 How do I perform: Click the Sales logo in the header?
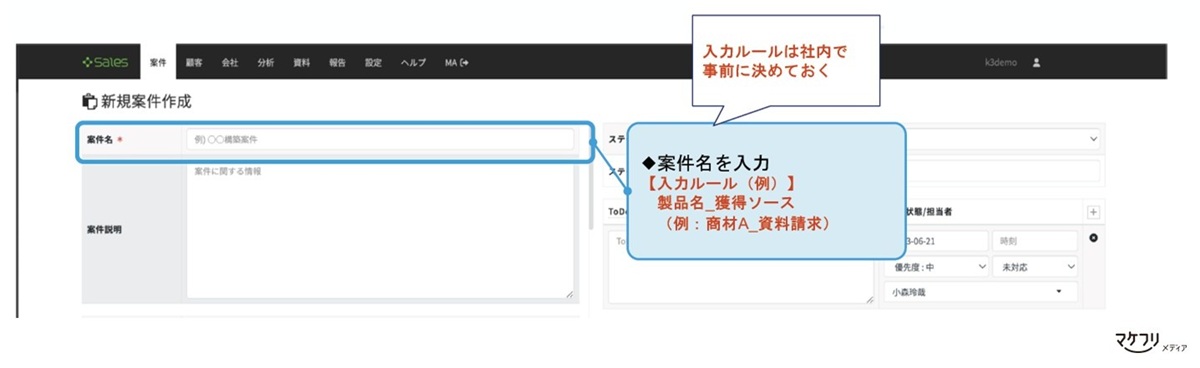[104, 62]
